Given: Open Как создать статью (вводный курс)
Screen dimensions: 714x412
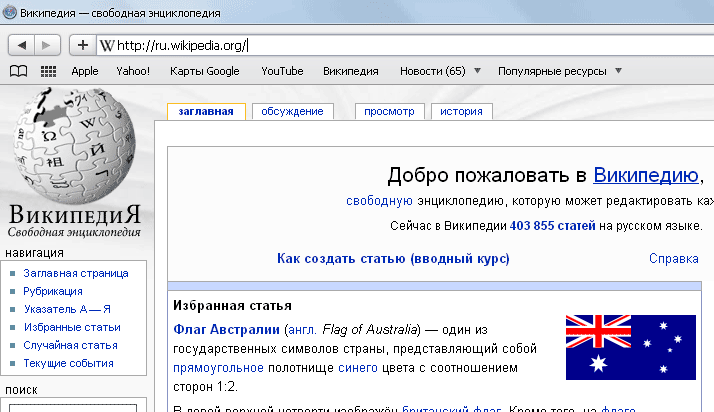Looking at the screenshot, I should pyautogui.click(x=393, y=259).
